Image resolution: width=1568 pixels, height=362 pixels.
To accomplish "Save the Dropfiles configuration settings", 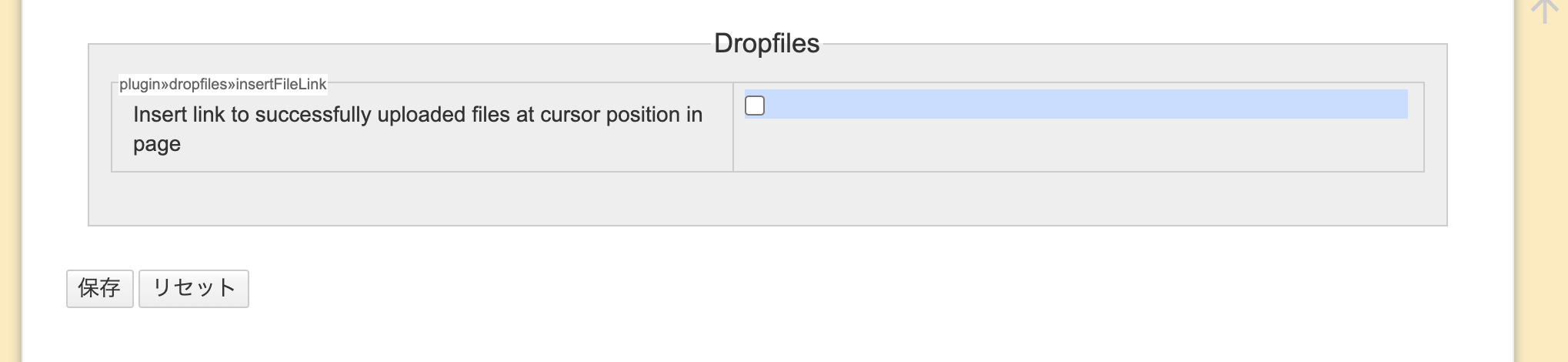I will [x=100, y=289].
